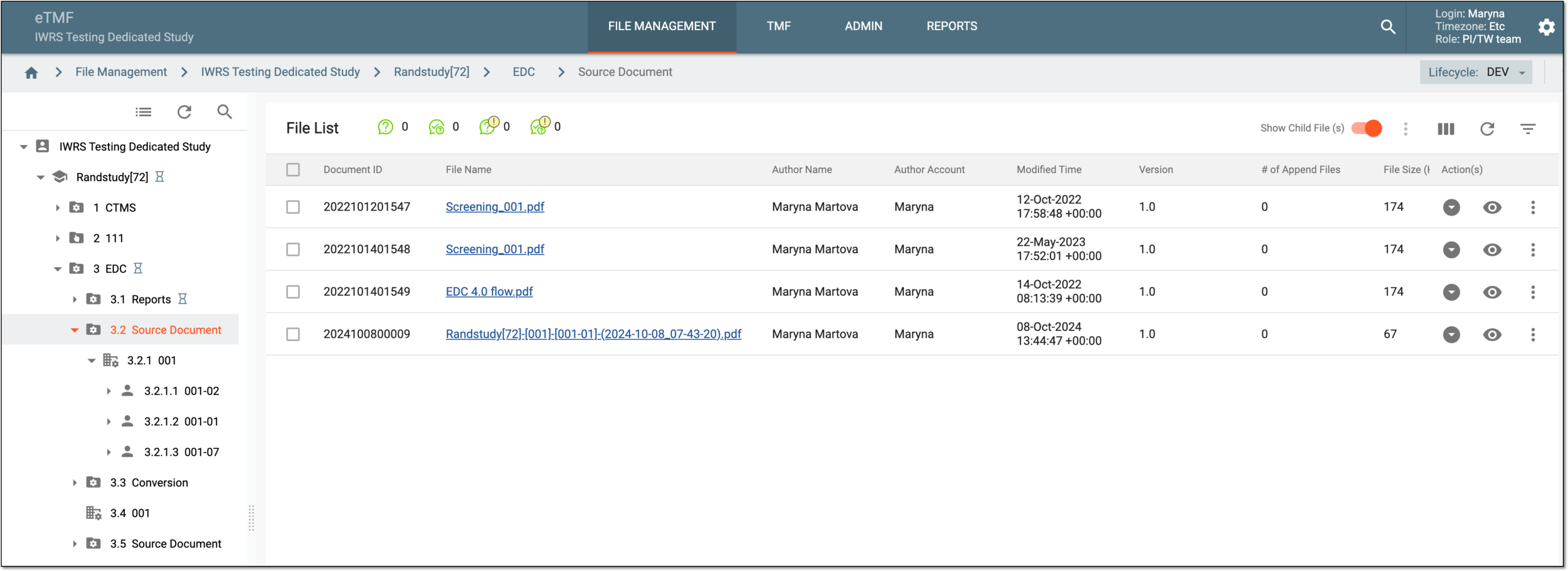Collapse the 3.2.1 001 site node
This screenshot has width=1568, height=571.
pos(92,361)
